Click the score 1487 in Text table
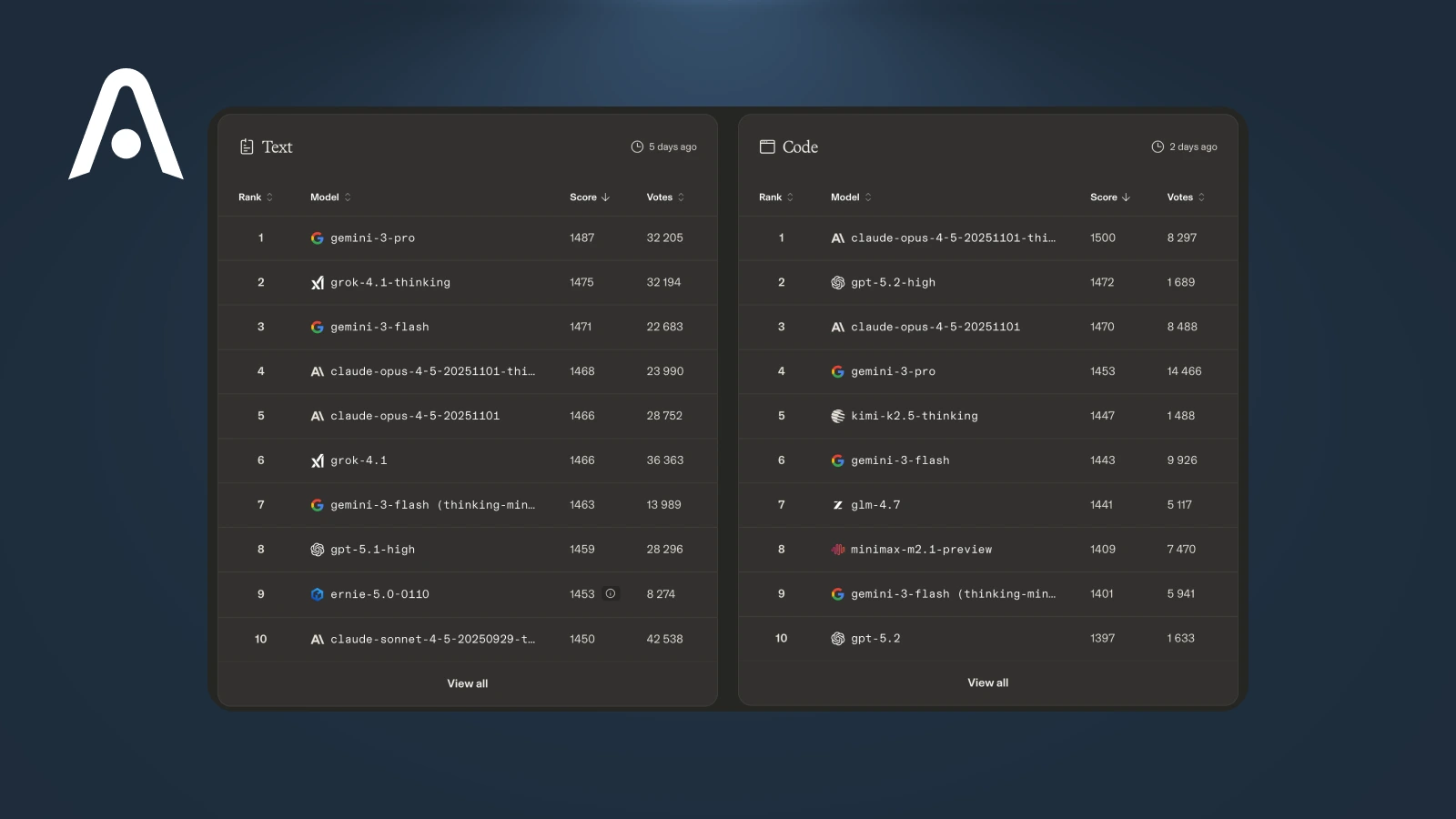 point(582,238)
